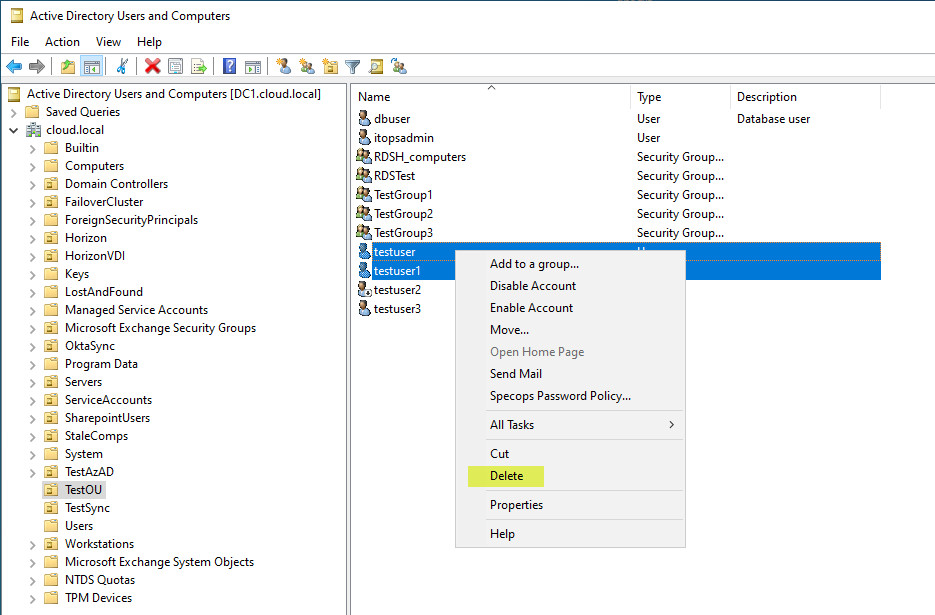The width and height of the screenshot is (935, 615).
Task: Expand the TestAzAD OU
Action: pyautogui.click(x=33, y=472)
